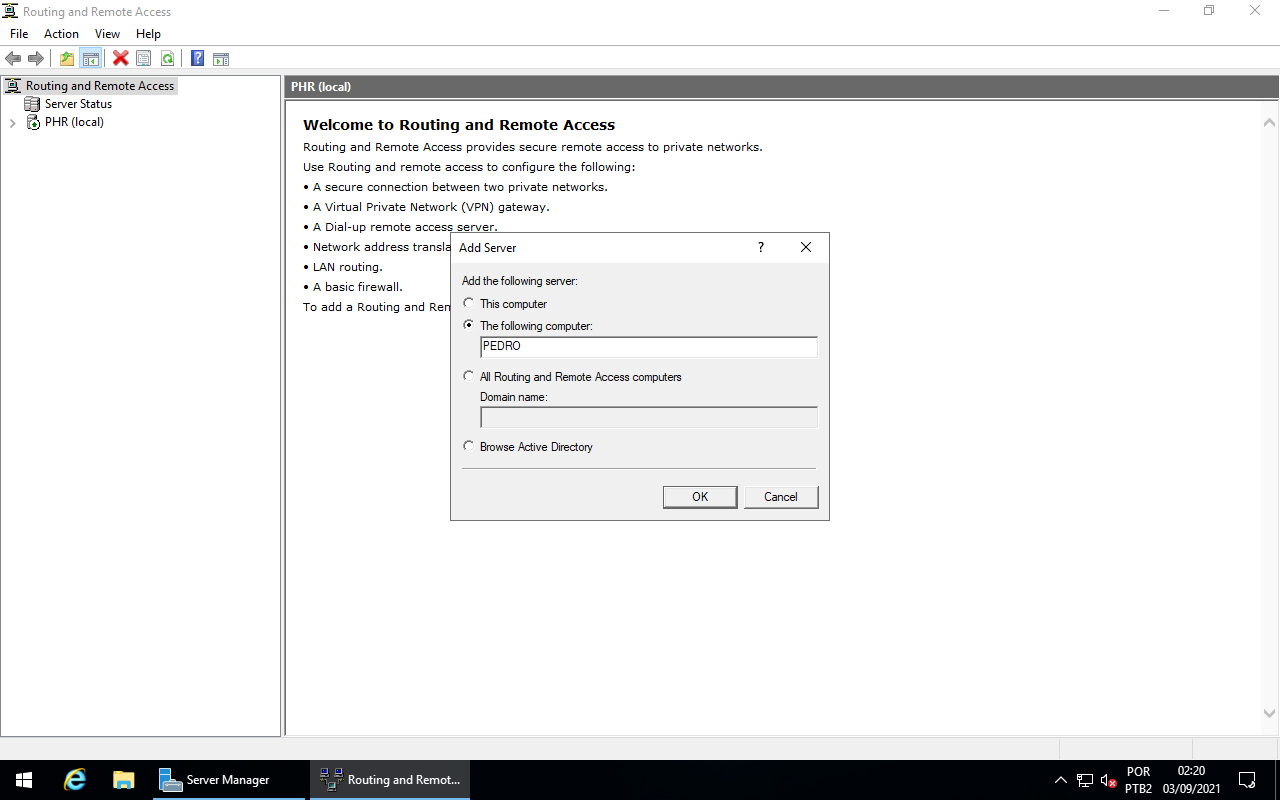The width and height of the screenshot is (1280, 800).
Task: Expand the PHR (local) tree node
Action: point(13,121)
